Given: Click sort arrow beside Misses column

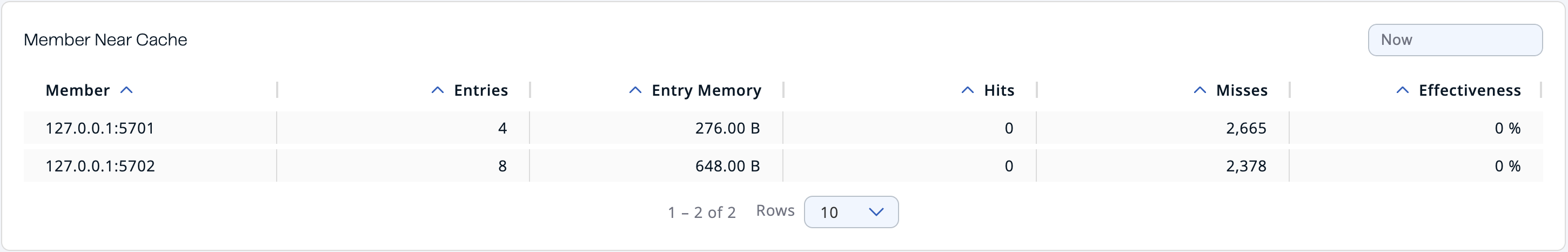Looking at the screenshot, I should coord(1199,90).
